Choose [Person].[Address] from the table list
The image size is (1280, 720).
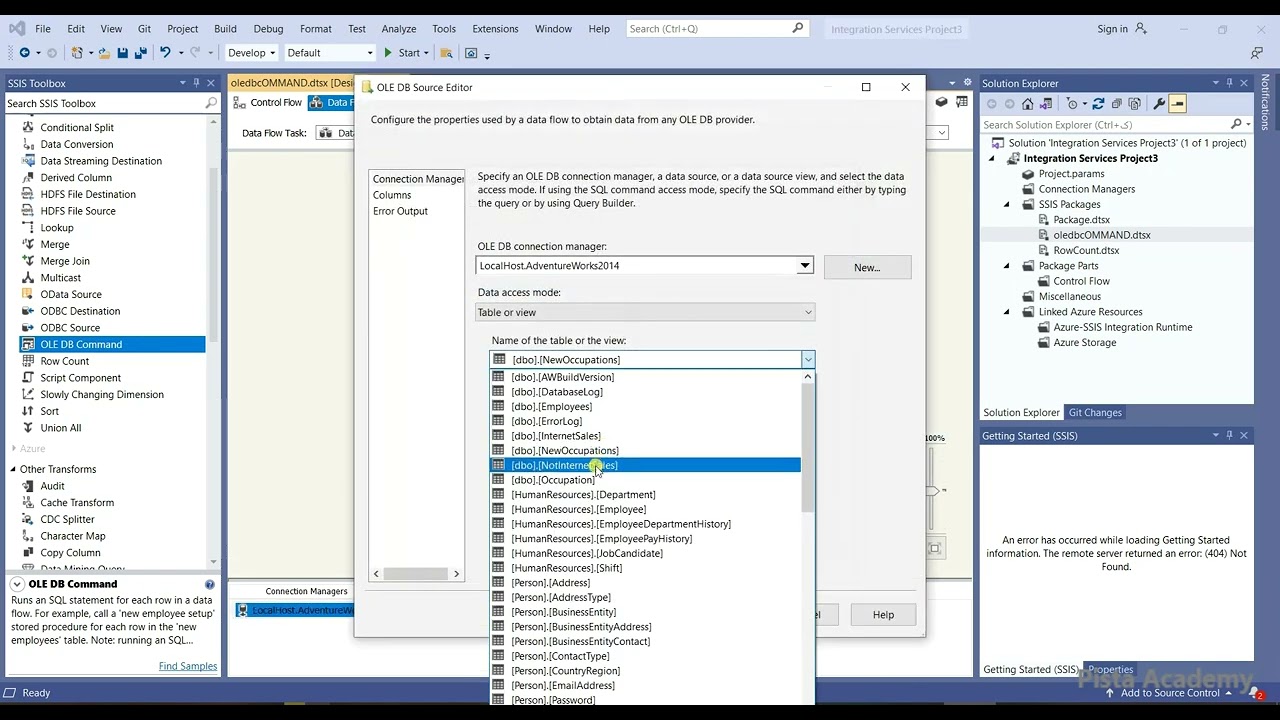(x=645, y=583)
